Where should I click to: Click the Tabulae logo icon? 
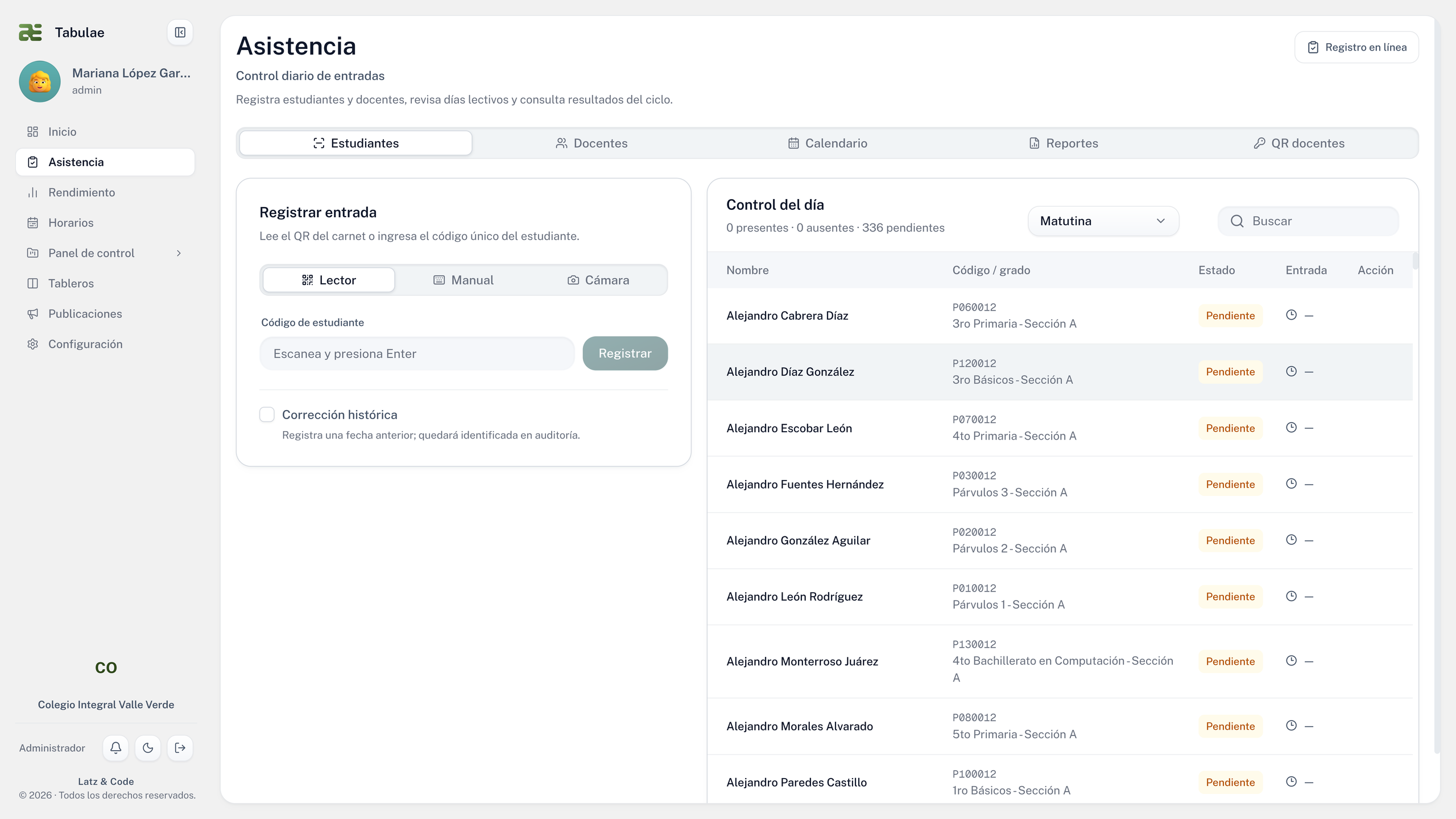[x=31, y=32]
